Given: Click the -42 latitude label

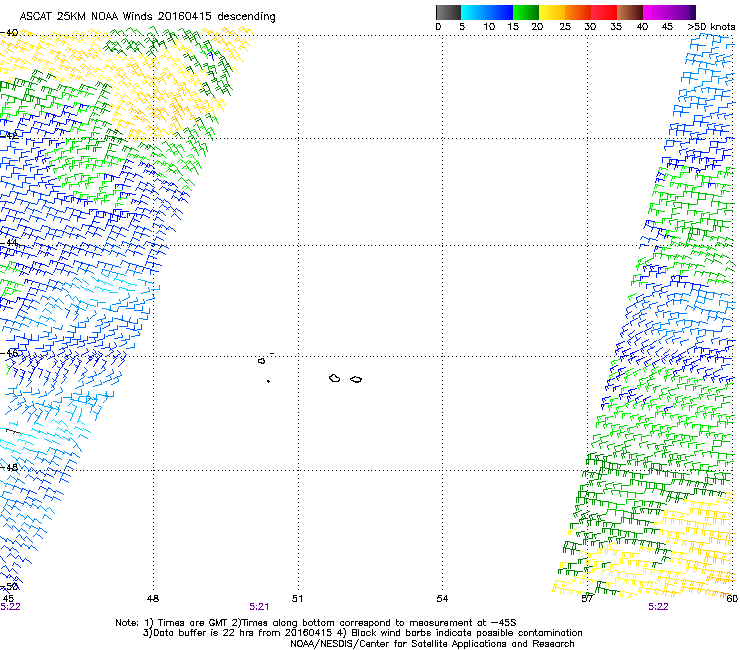Looking at the screenshot, I should [9, 135].
